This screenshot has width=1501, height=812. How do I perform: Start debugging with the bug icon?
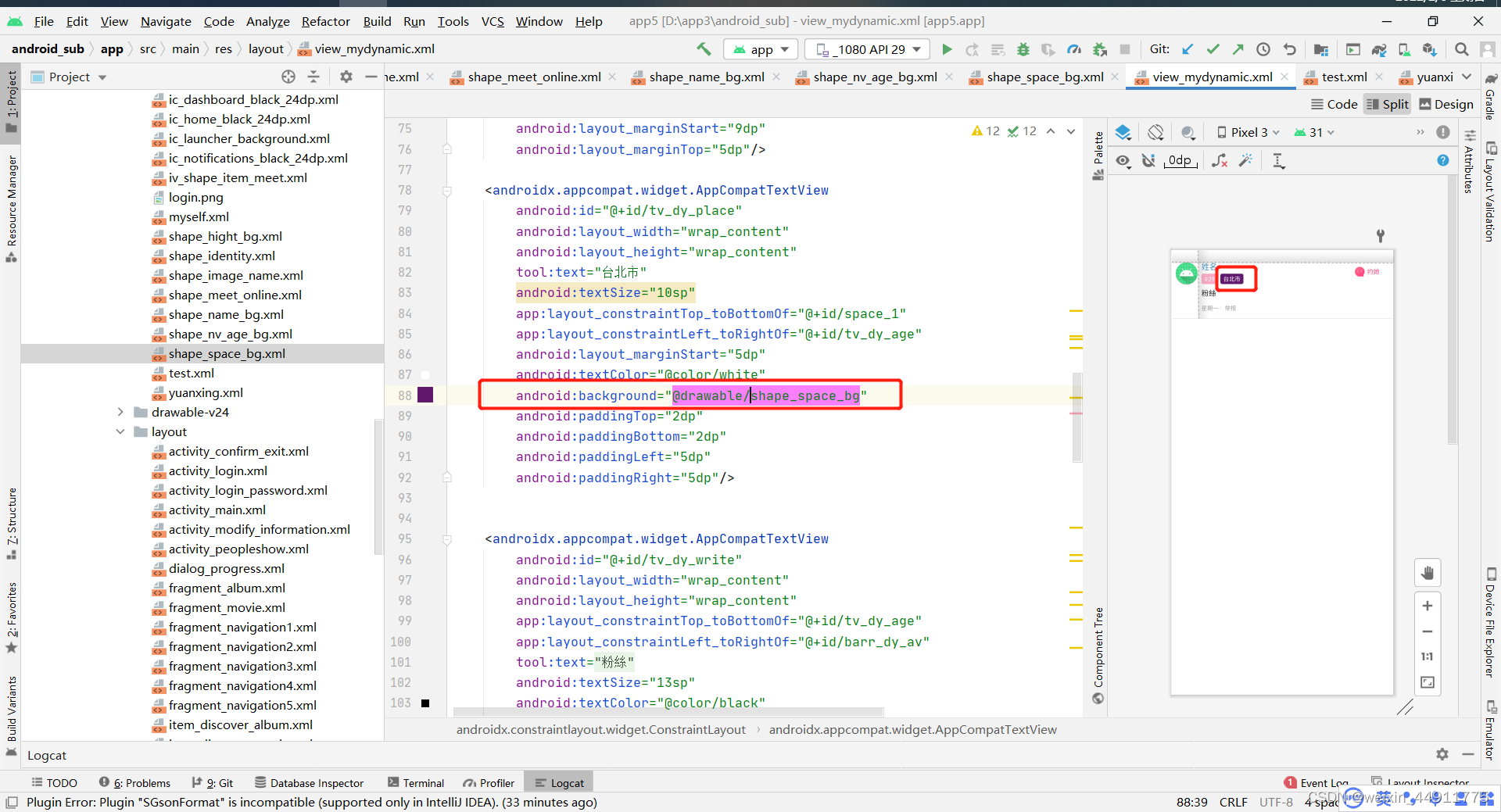(1023, 49)
